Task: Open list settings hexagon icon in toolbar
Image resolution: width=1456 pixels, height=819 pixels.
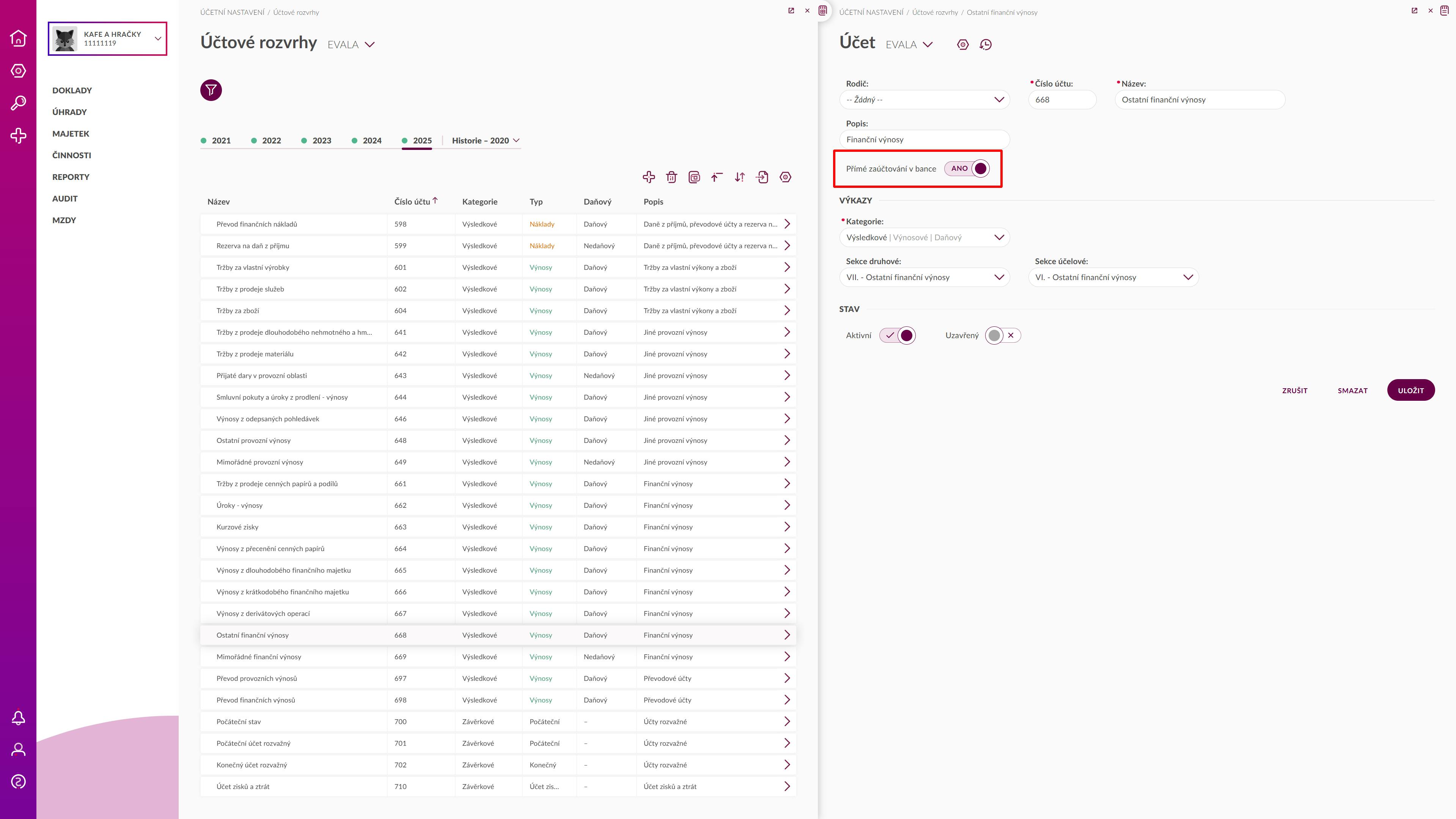Action: tap(785, 177)
